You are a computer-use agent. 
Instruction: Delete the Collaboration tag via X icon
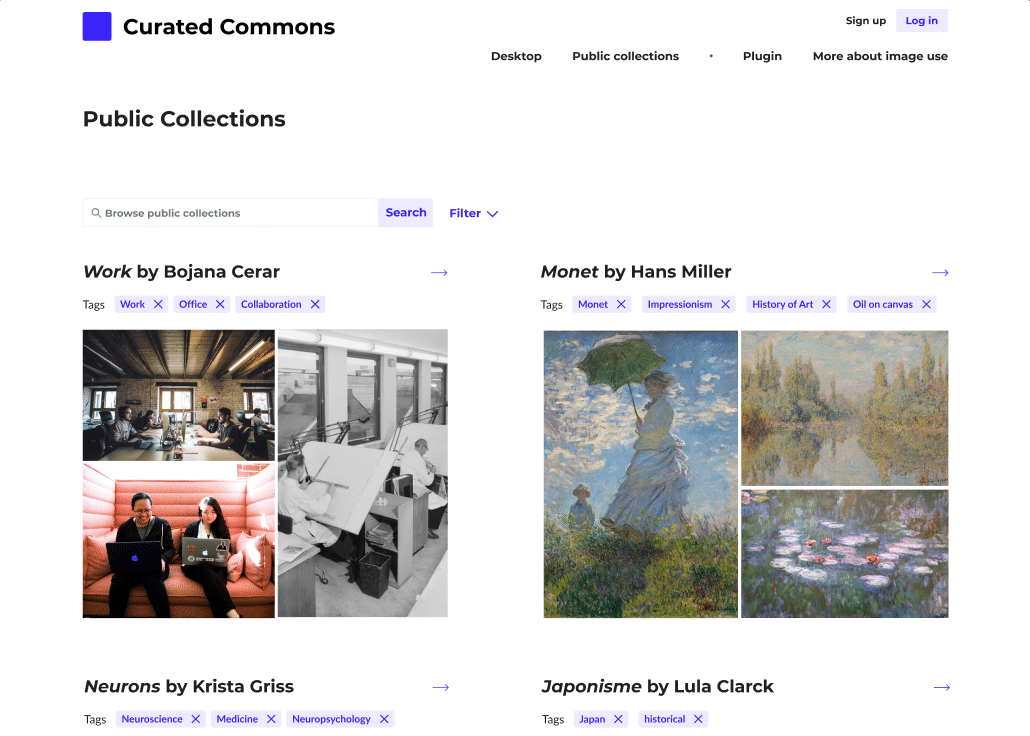pyautogui.click(x=315, y=304)
